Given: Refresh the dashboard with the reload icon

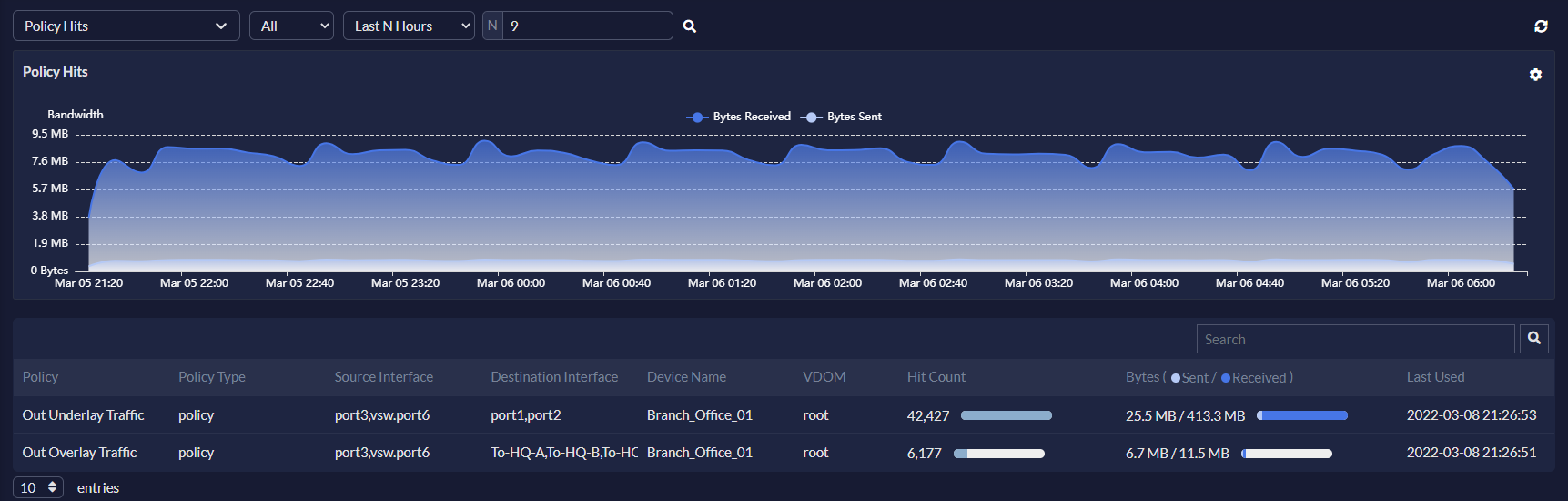Looking at the screenshot, I should 1541,26.
